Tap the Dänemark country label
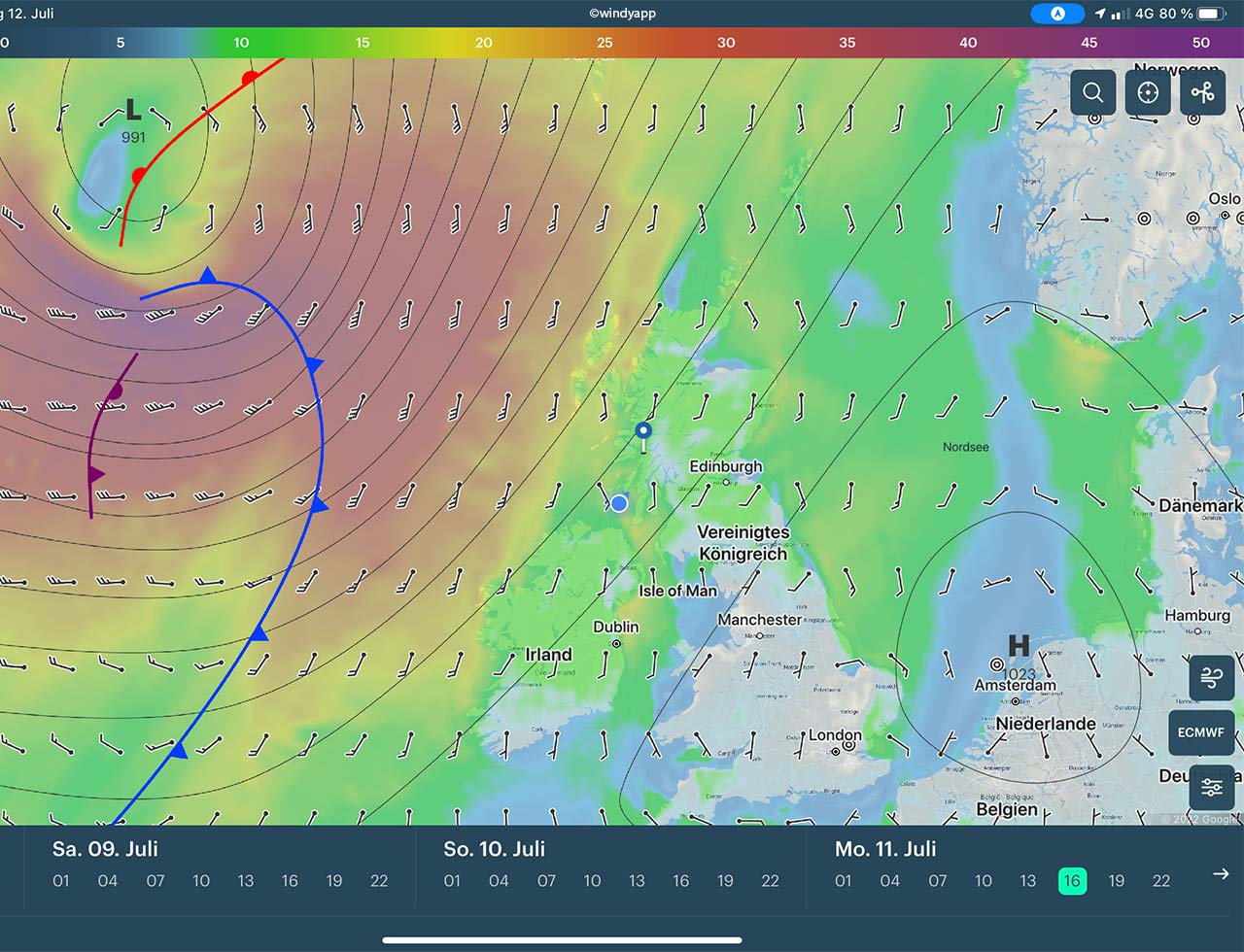 pos(1201,506)
